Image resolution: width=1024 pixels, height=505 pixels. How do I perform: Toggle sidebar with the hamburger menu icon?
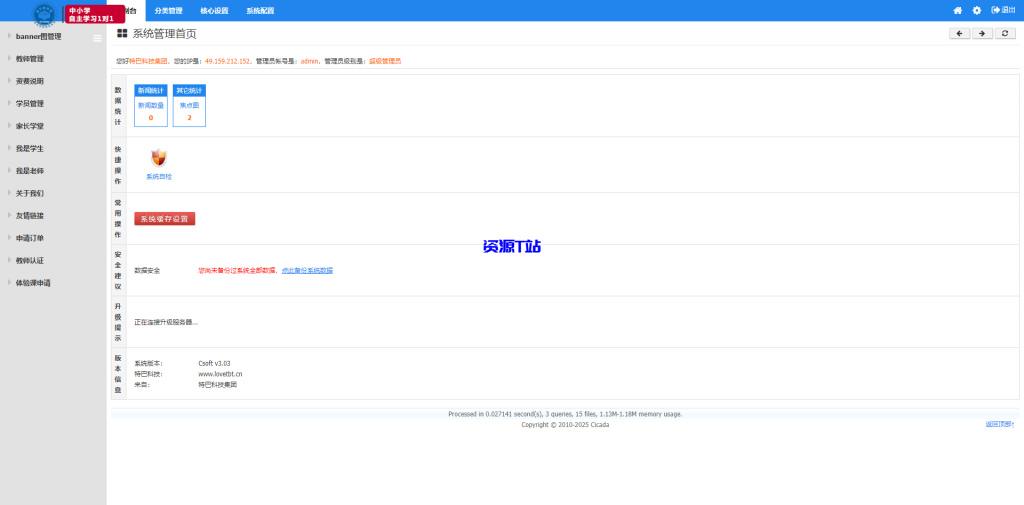97,38
